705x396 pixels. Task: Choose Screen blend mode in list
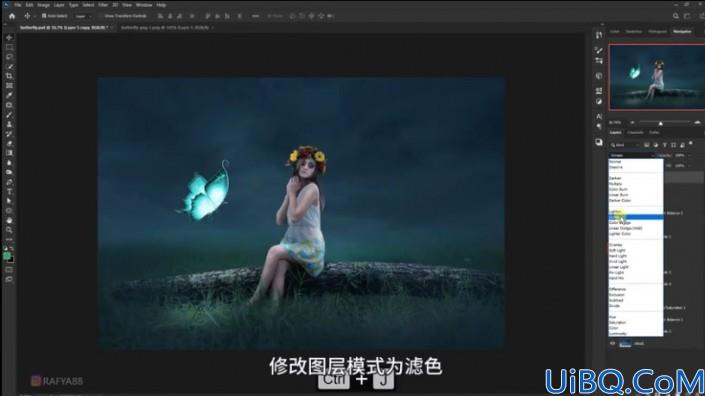pos(635,217)
